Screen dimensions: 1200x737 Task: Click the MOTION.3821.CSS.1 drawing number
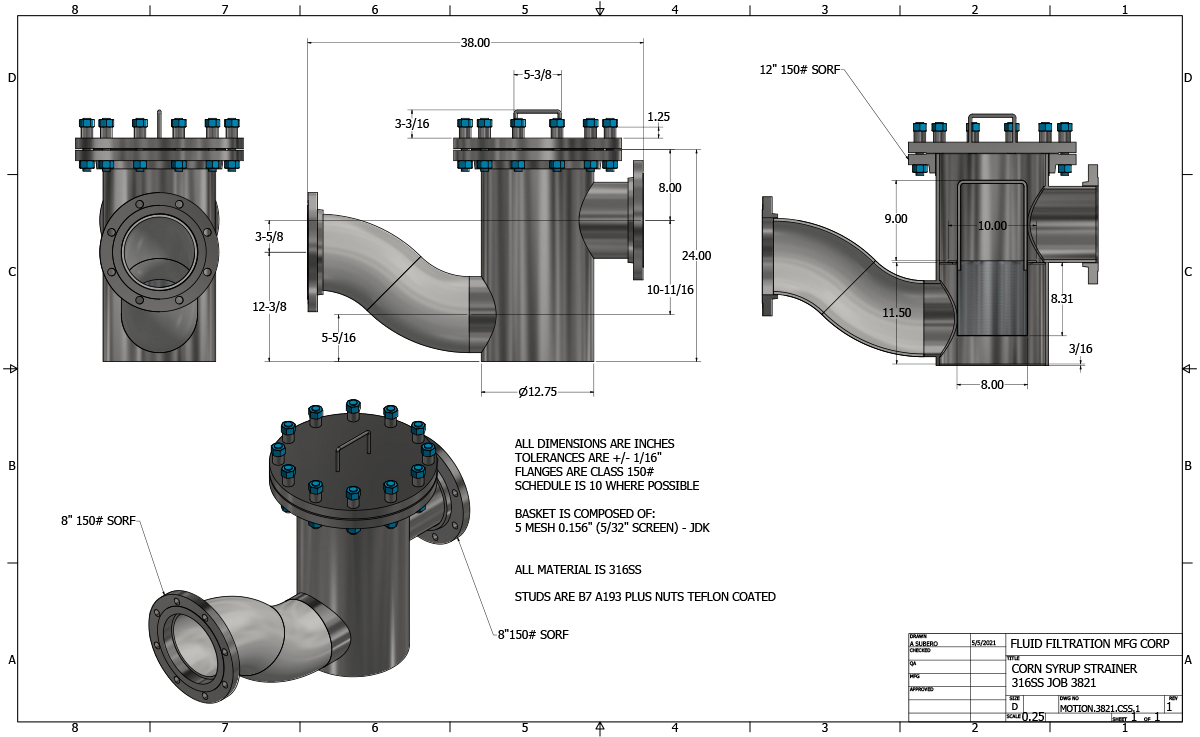1098,708
